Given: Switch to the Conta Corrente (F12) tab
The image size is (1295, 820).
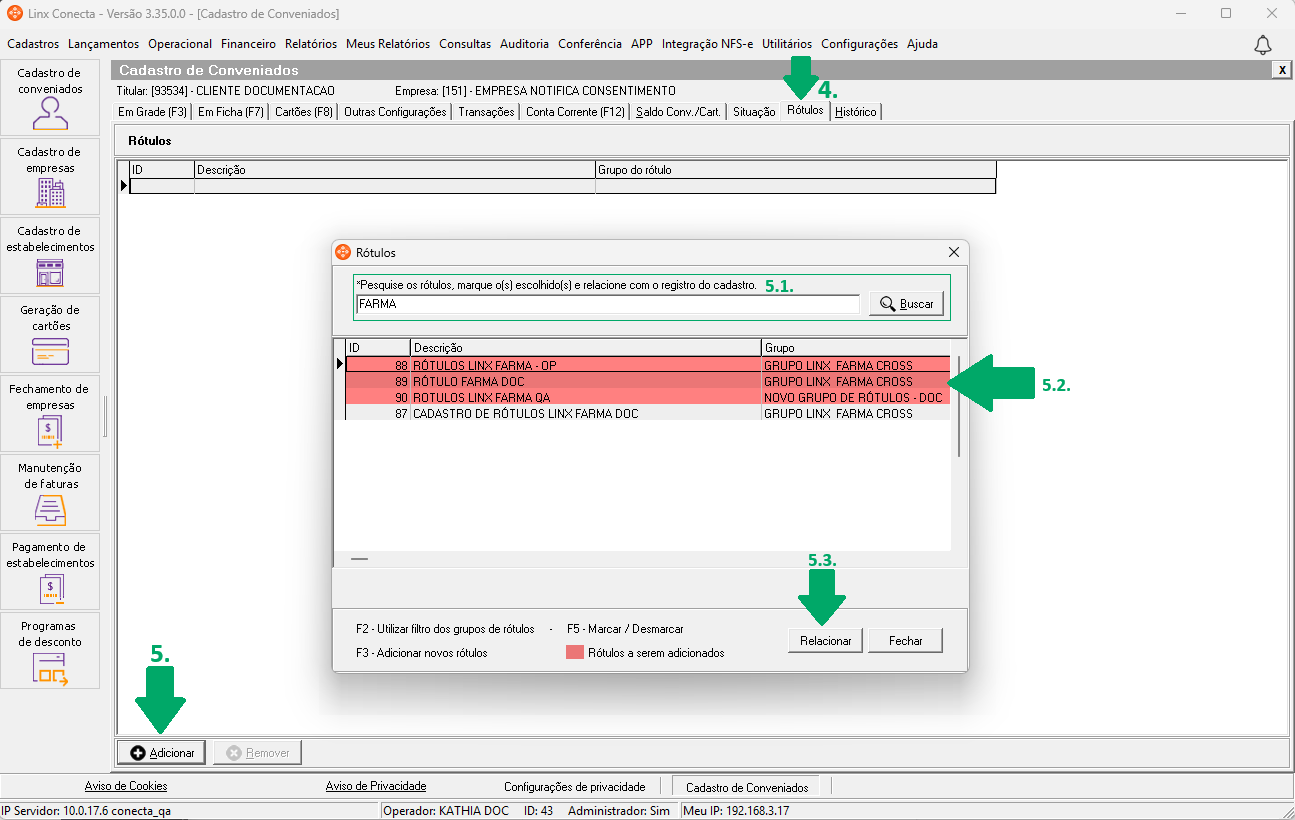Looking at the screenshot, I should tap(575, 112).
